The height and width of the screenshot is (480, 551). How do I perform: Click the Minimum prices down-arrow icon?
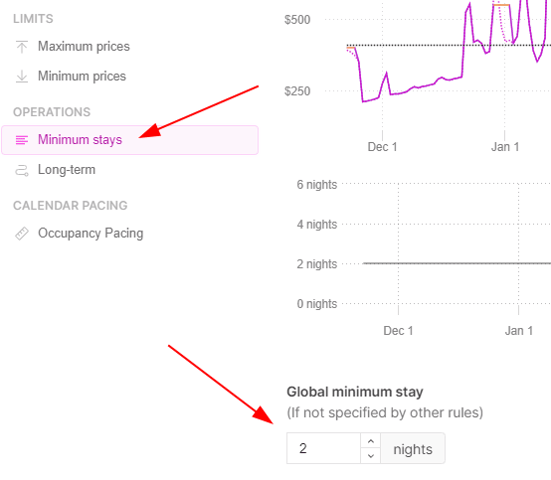[22, 76]
